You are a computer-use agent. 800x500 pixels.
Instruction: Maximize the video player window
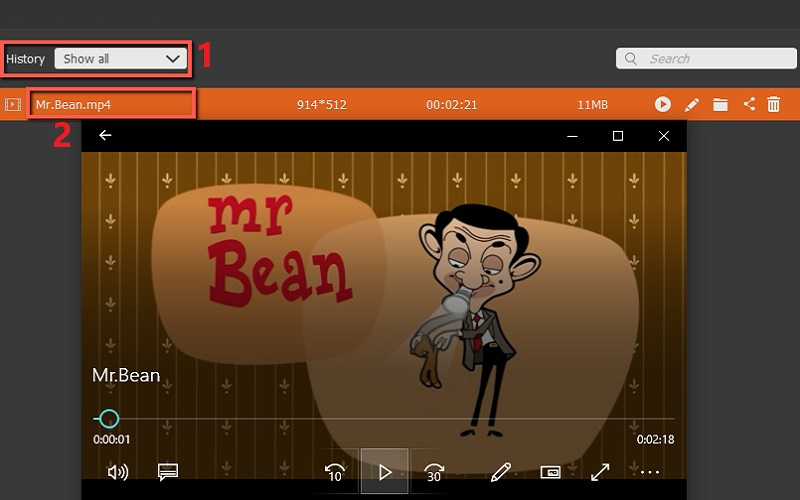coord(618,136)
